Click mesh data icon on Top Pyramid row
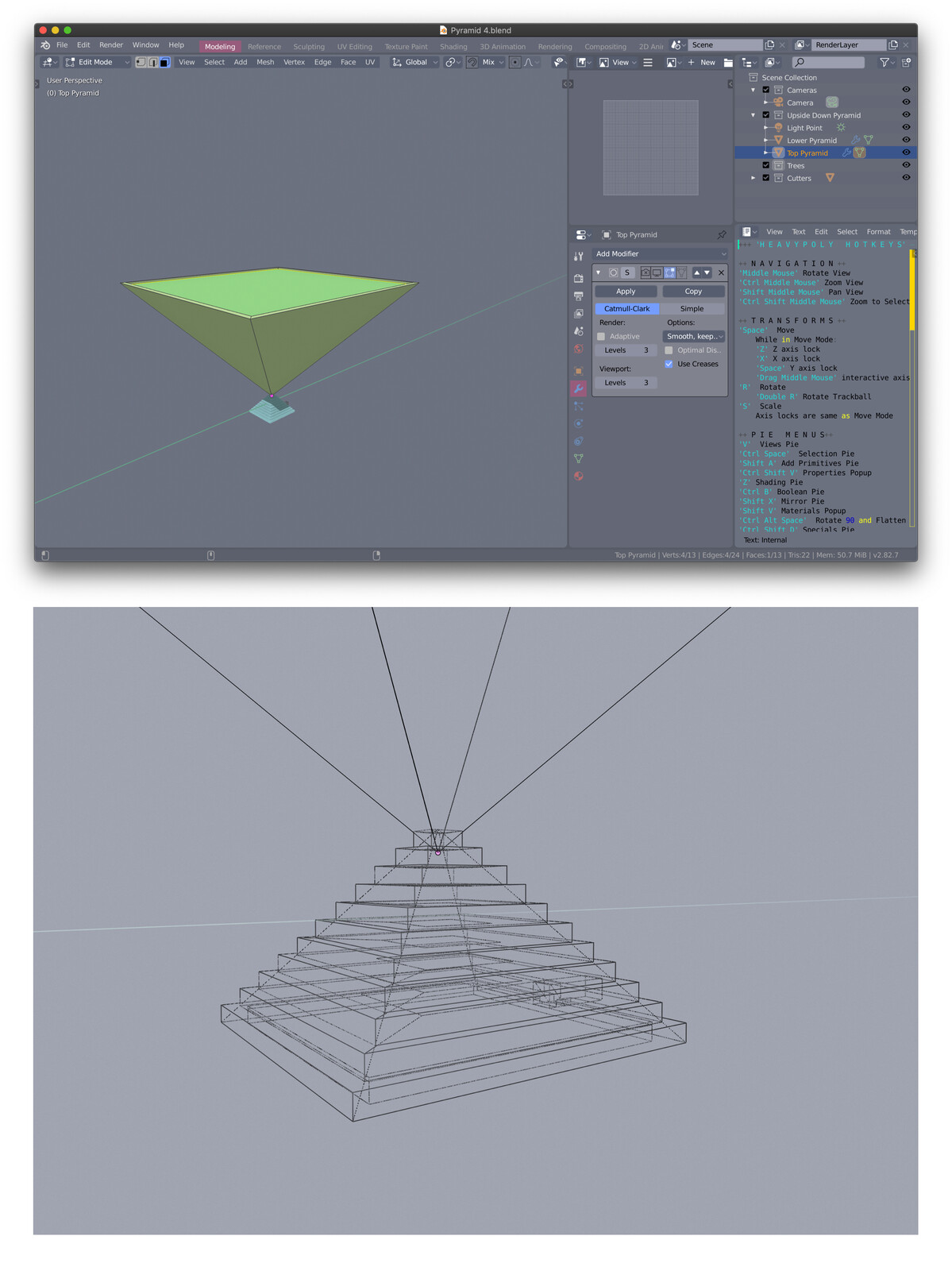Screen dimensions: 952x1271 tap(860, 153)
